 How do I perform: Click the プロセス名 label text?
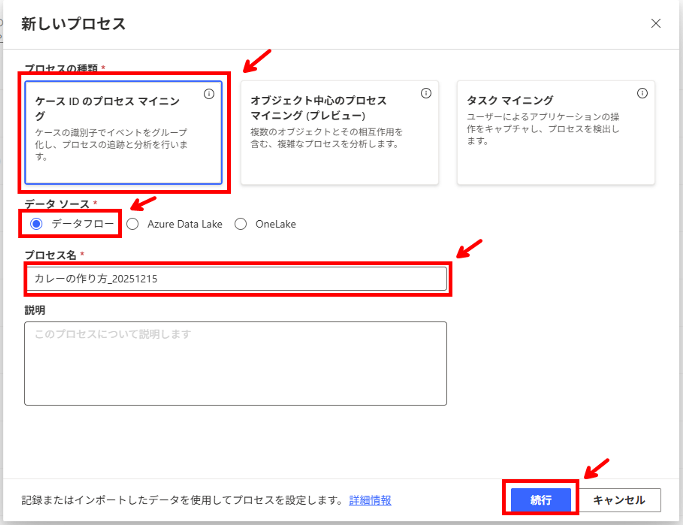tap(50, 255)
